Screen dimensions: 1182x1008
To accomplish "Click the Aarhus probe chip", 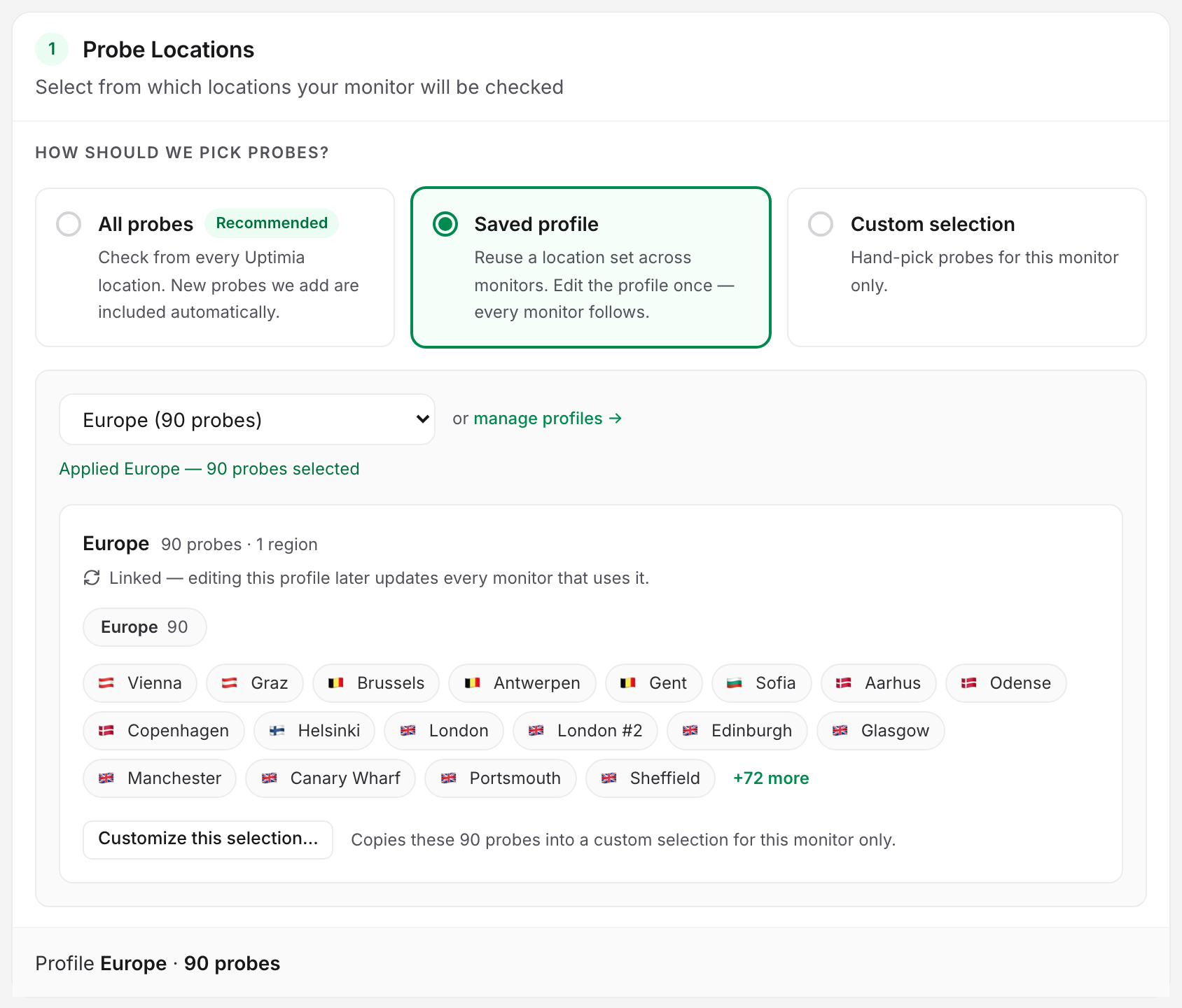I will [x=879, y=683].
